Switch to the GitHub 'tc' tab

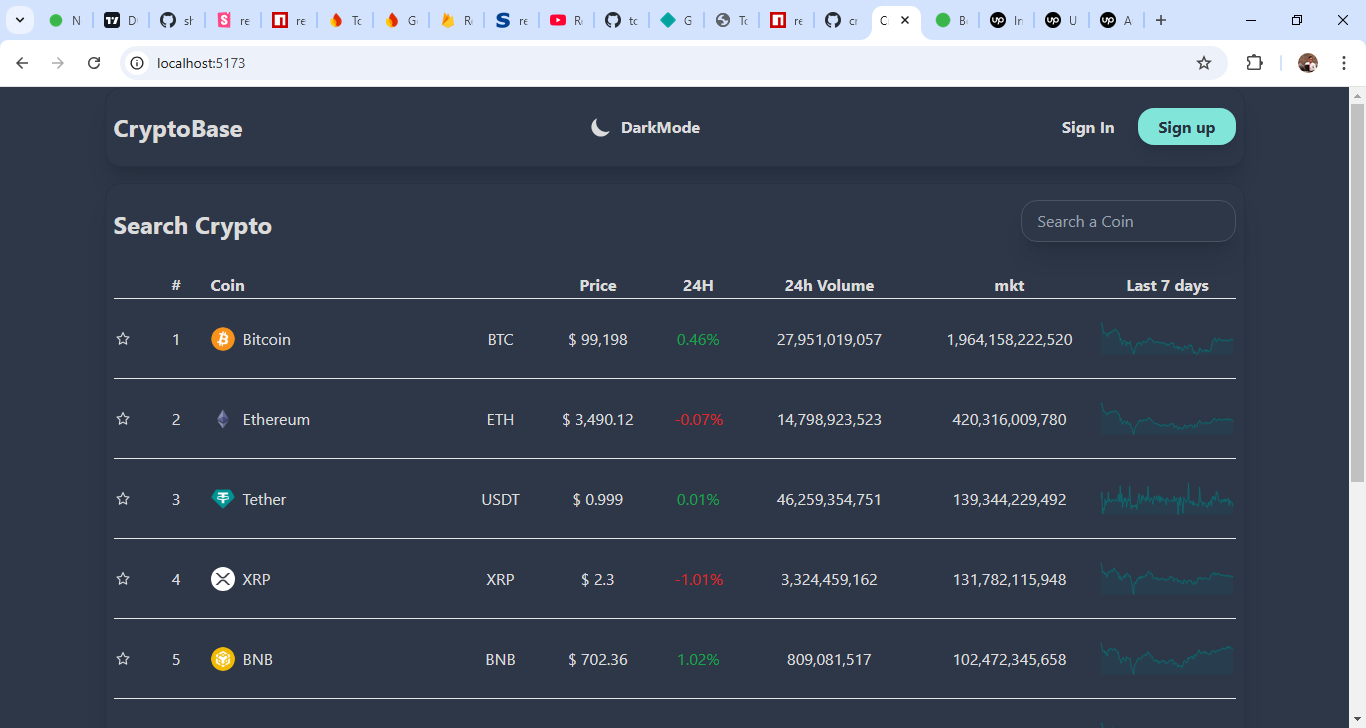tap(621, 20)
